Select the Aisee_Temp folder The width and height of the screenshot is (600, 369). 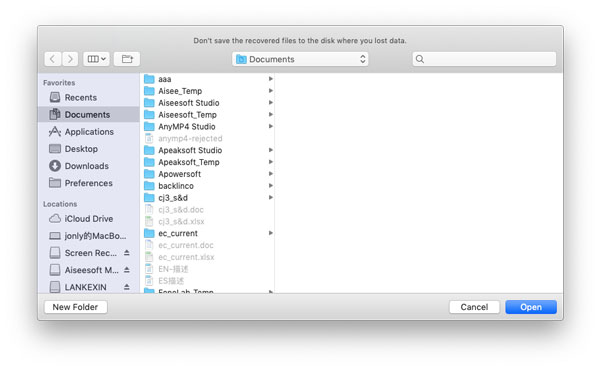click(207, 91)
